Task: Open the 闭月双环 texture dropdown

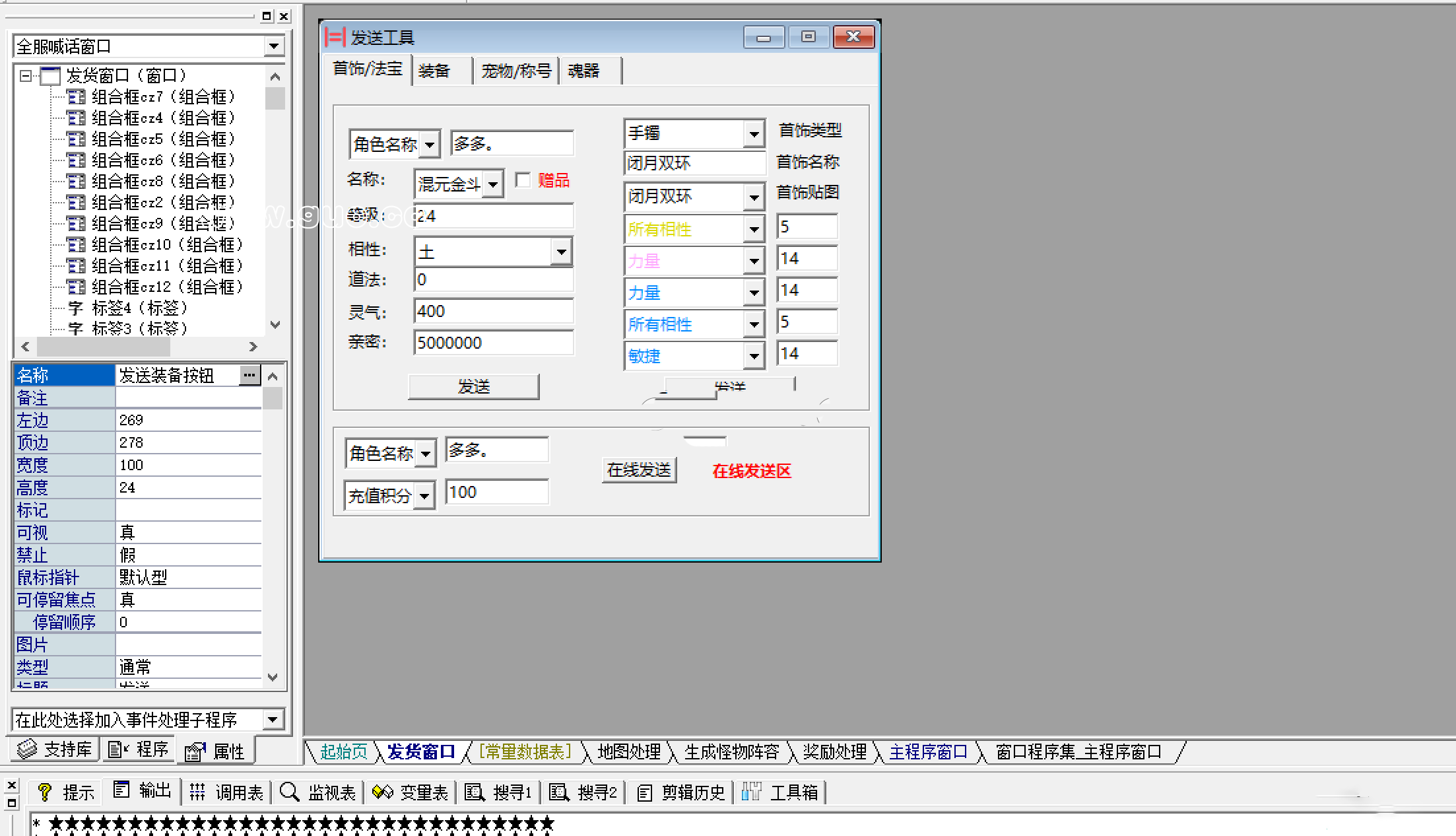Action: [753, 197]
